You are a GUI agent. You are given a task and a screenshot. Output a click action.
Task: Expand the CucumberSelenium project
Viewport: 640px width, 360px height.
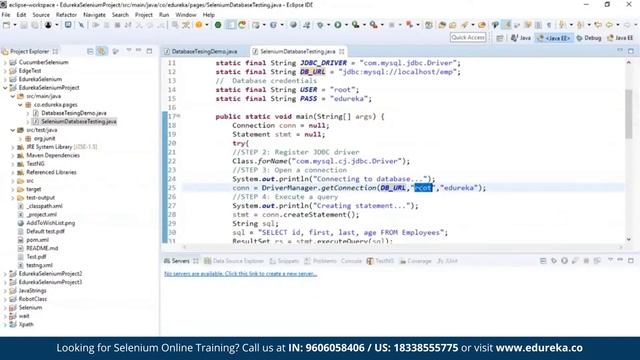pos(5,62)
